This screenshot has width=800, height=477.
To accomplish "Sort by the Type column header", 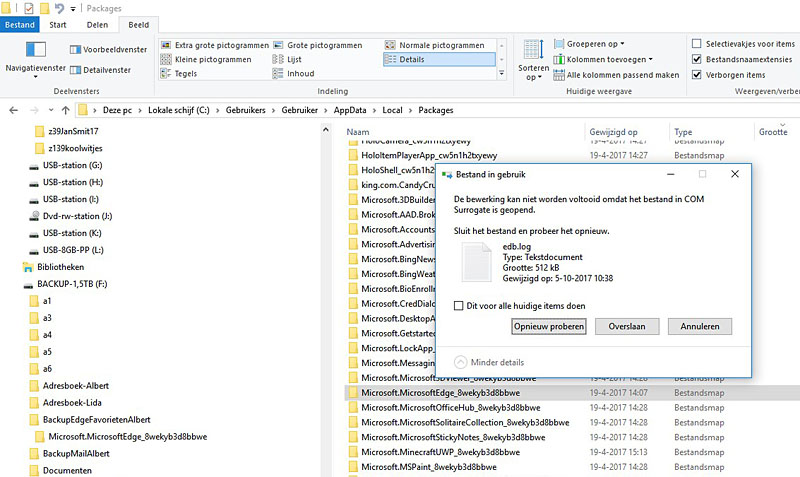I will (x=683, y=132).
